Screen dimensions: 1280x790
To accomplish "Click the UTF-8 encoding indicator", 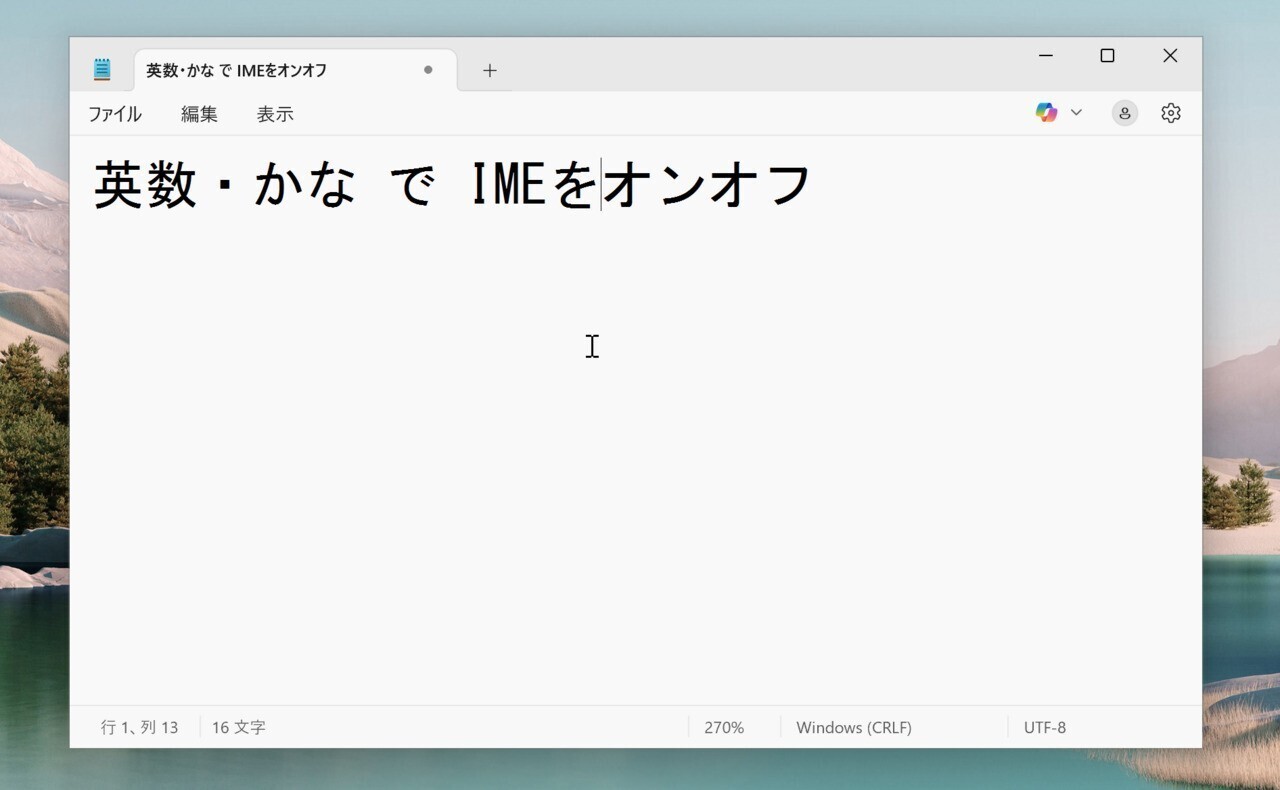I will (x=1045, y=728).
